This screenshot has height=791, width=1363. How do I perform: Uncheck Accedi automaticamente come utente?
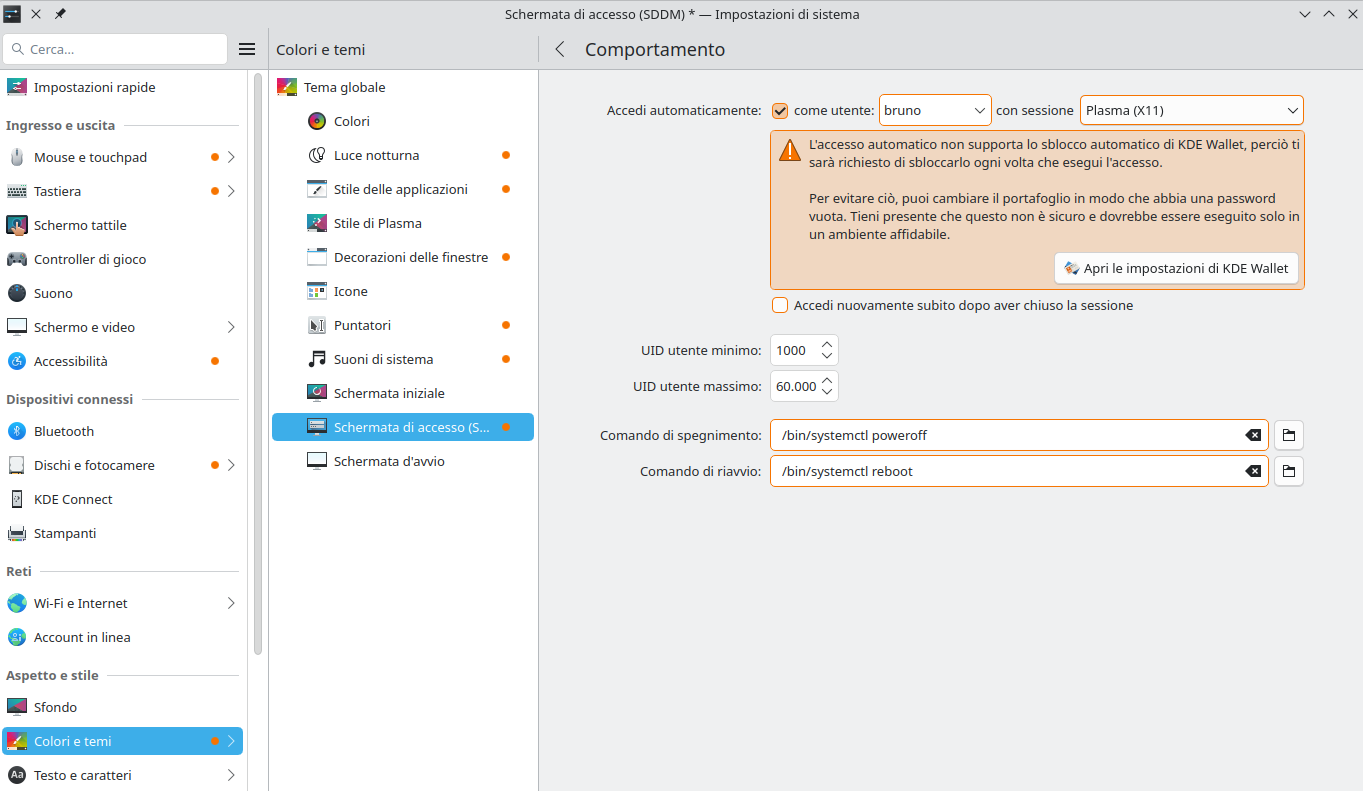point(780,111)
